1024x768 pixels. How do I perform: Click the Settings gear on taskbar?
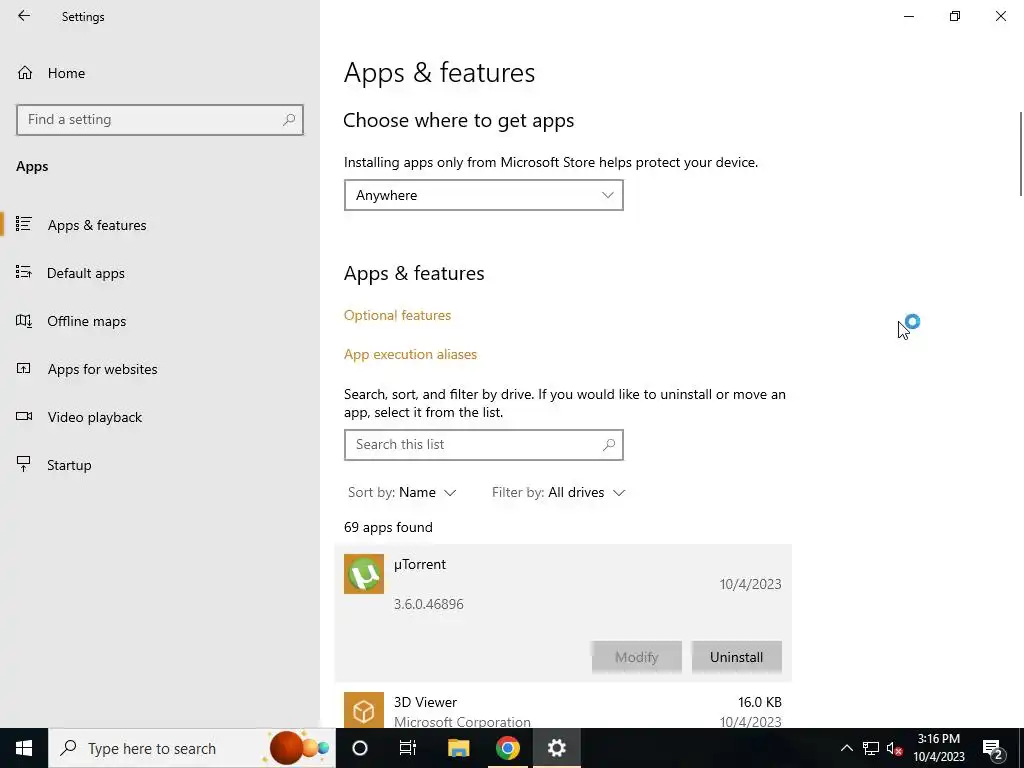click(x=556, y=748)
